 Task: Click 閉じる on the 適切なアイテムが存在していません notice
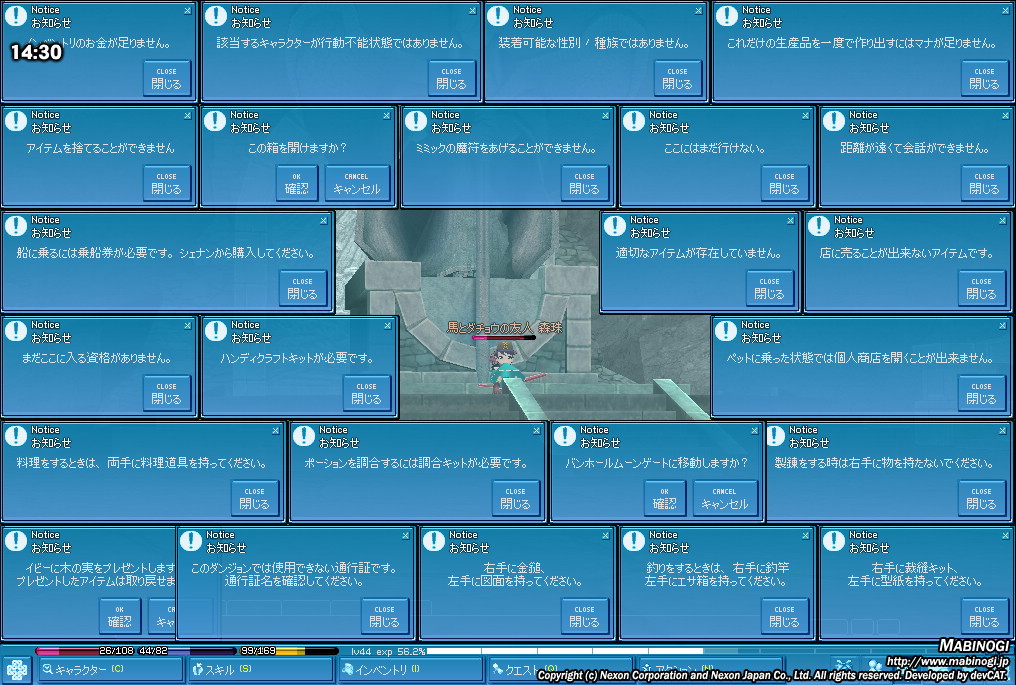[769, 288]
